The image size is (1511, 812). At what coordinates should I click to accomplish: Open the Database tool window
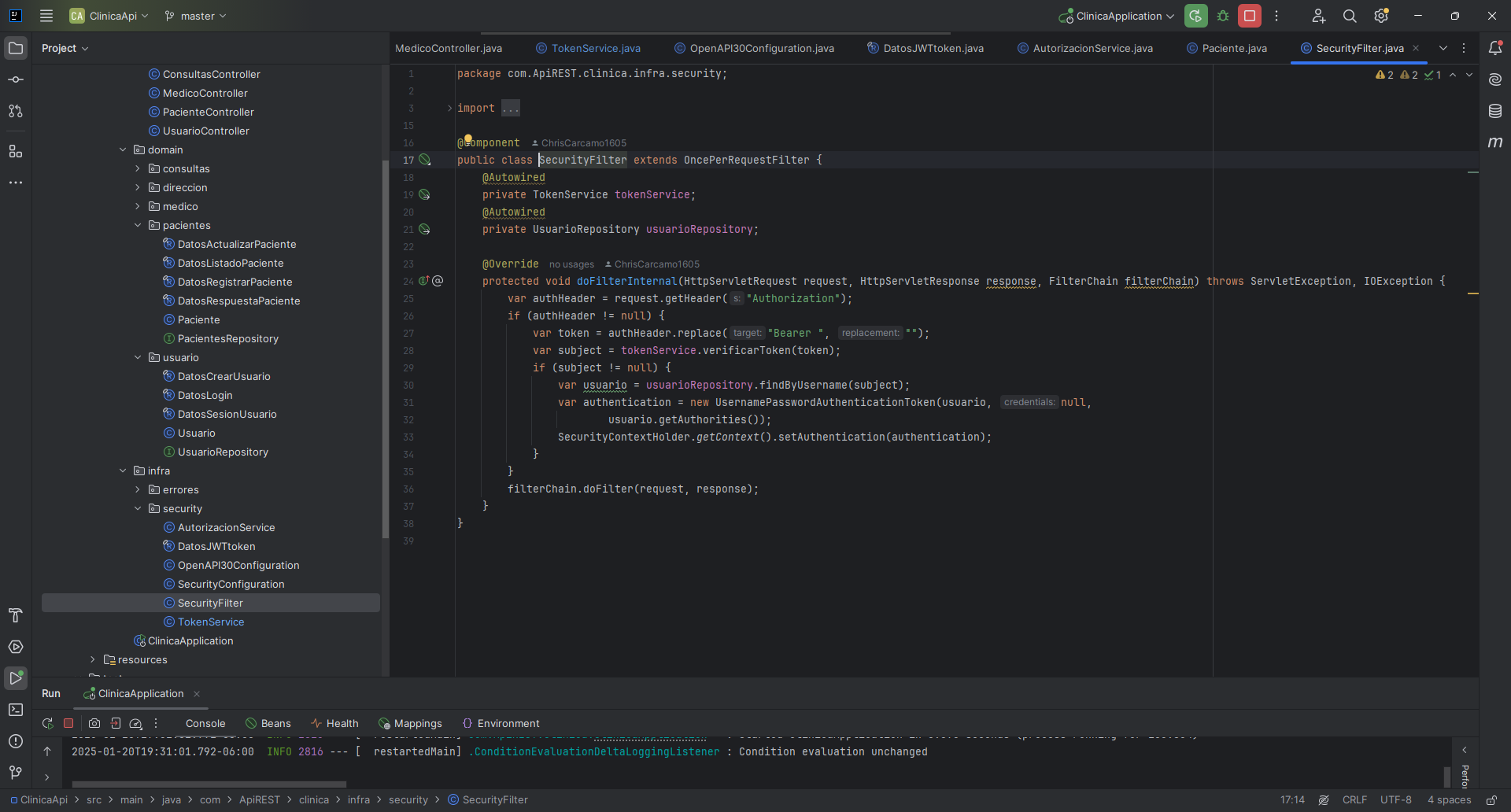click(x=1495, y=111)
